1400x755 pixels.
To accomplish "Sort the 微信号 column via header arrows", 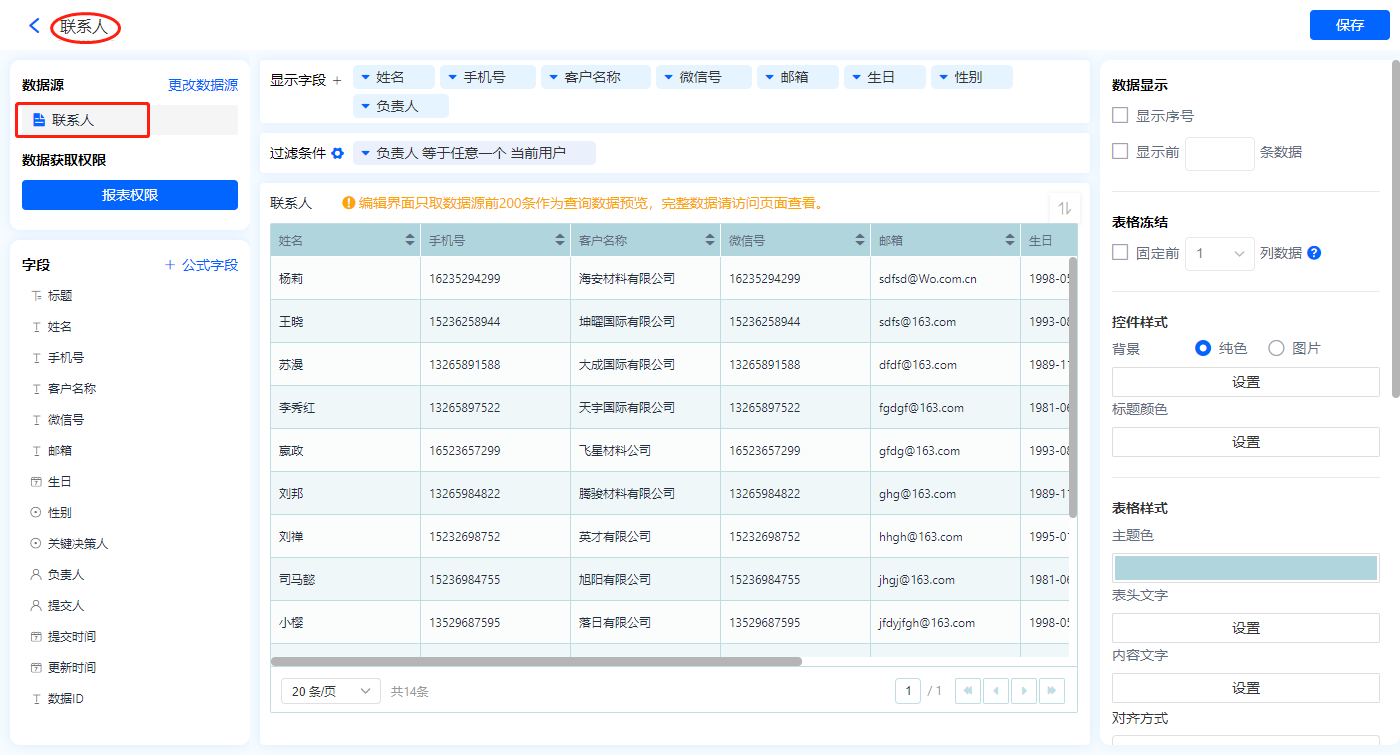I will point(860,240).
